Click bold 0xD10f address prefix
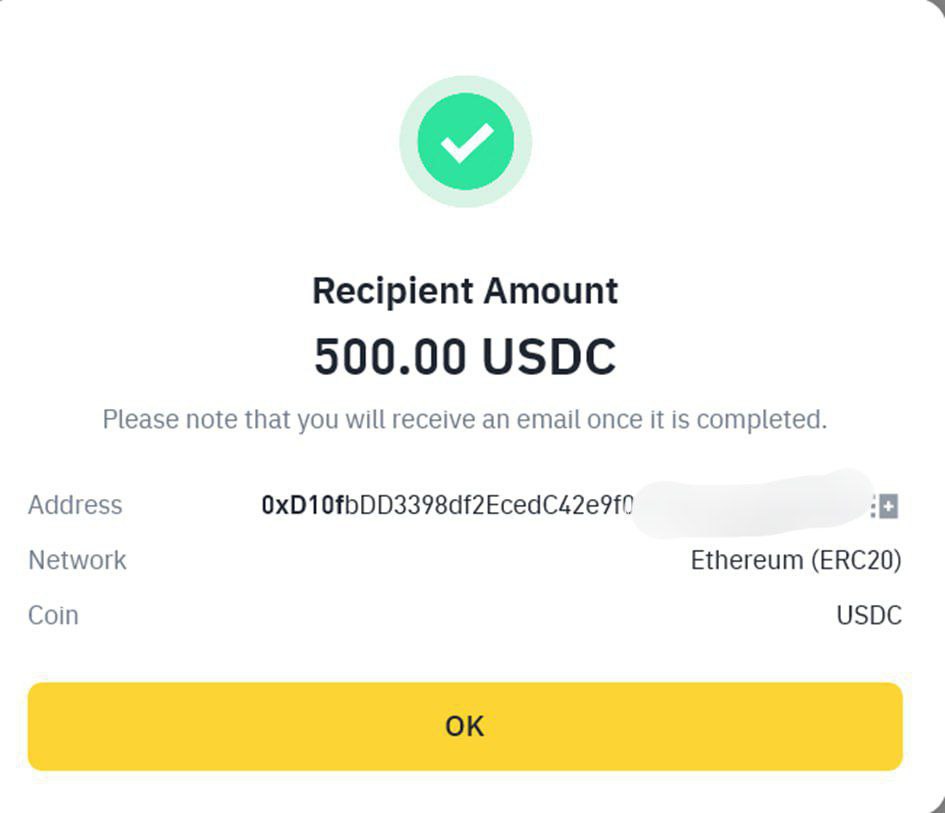This screenshot has height=813, width=945. coord(303,506)
